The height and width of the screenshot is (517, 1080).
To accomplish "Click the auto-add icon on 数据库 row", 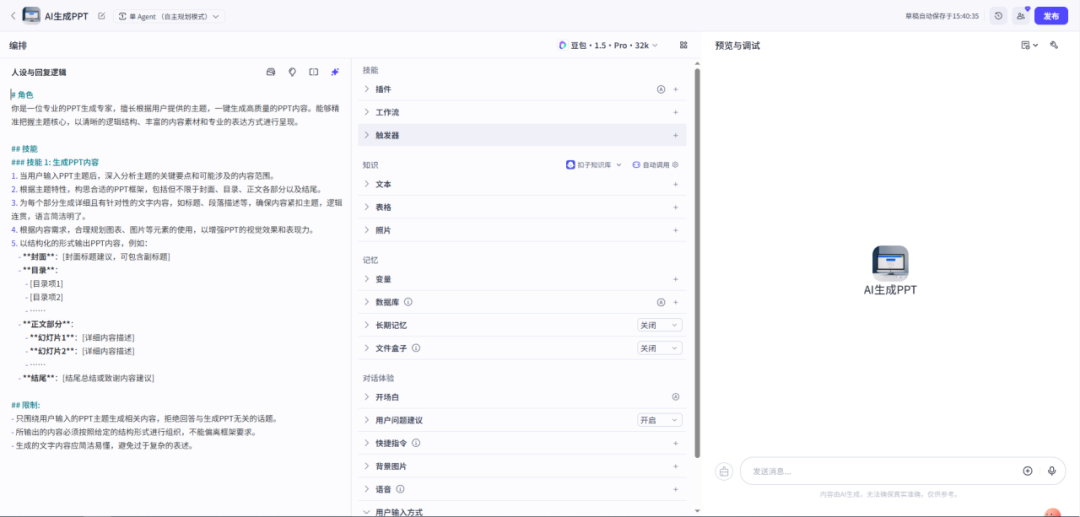I will coord(661,302).
